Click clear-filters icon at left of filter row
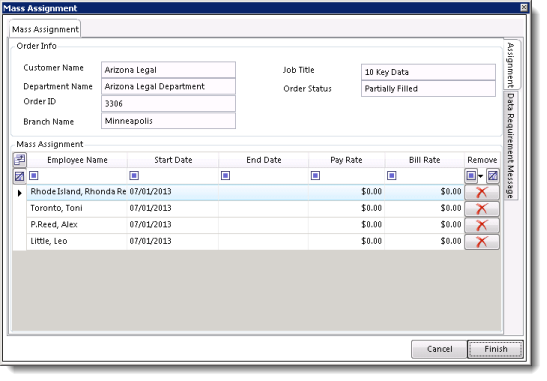Screen dimensions: 547x381 (20, 176)
